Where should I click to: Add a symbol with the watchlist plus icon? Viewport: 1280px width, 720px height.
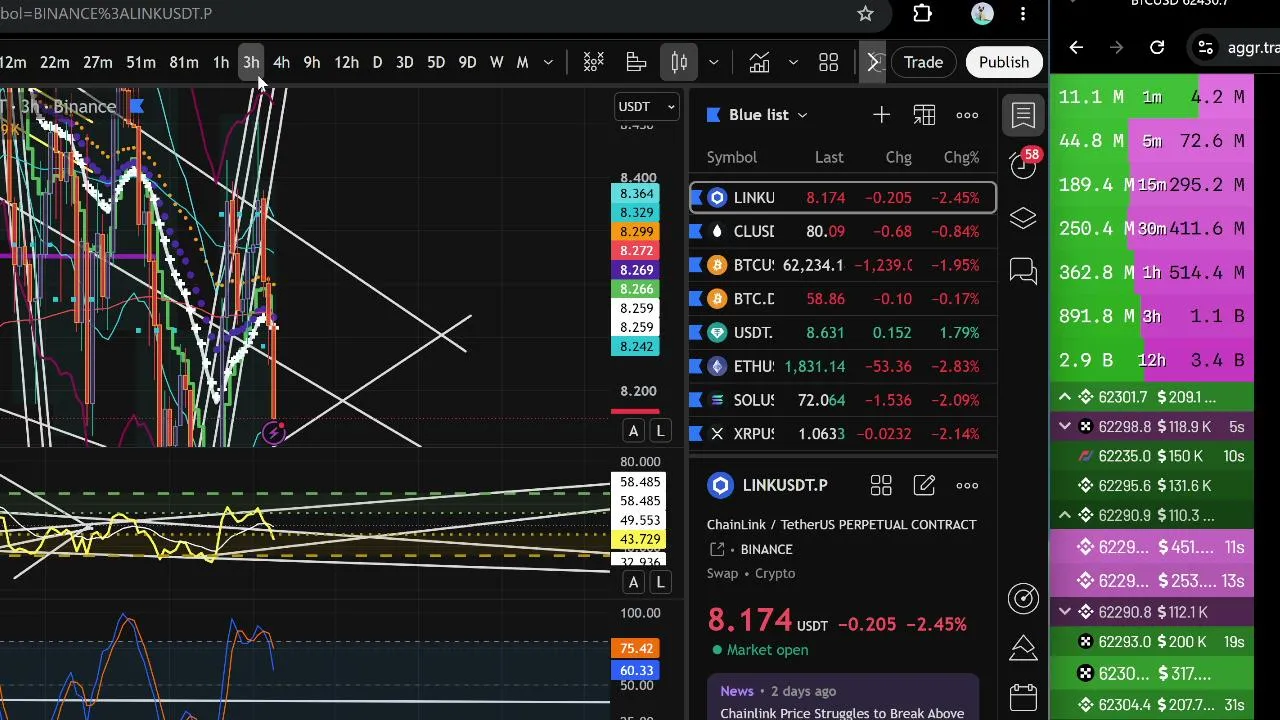(881, 115)
